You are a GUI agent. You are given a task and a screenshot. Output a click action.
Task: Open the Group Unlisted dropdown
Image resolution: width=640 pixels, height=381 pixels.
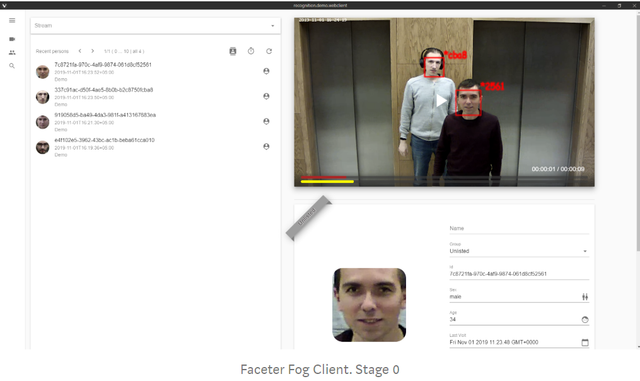519,251
